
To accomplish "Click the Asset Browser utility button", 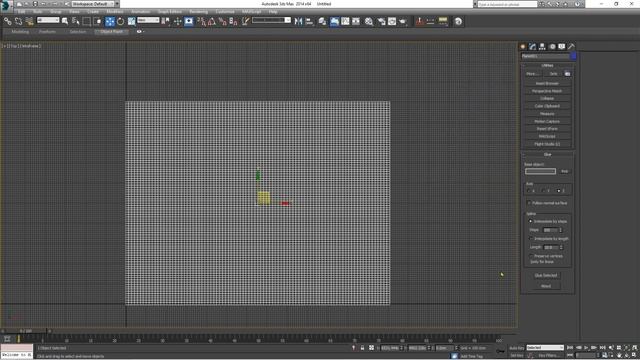I will pyautogui.click(x=547, y=83).
